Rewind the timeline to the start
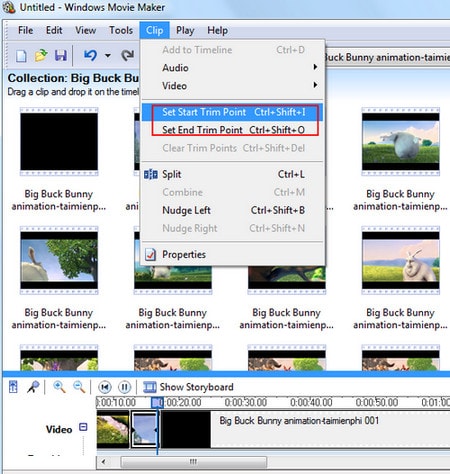Image resolution: width=450 pixels, height=474 pixels. click(105, 387)
